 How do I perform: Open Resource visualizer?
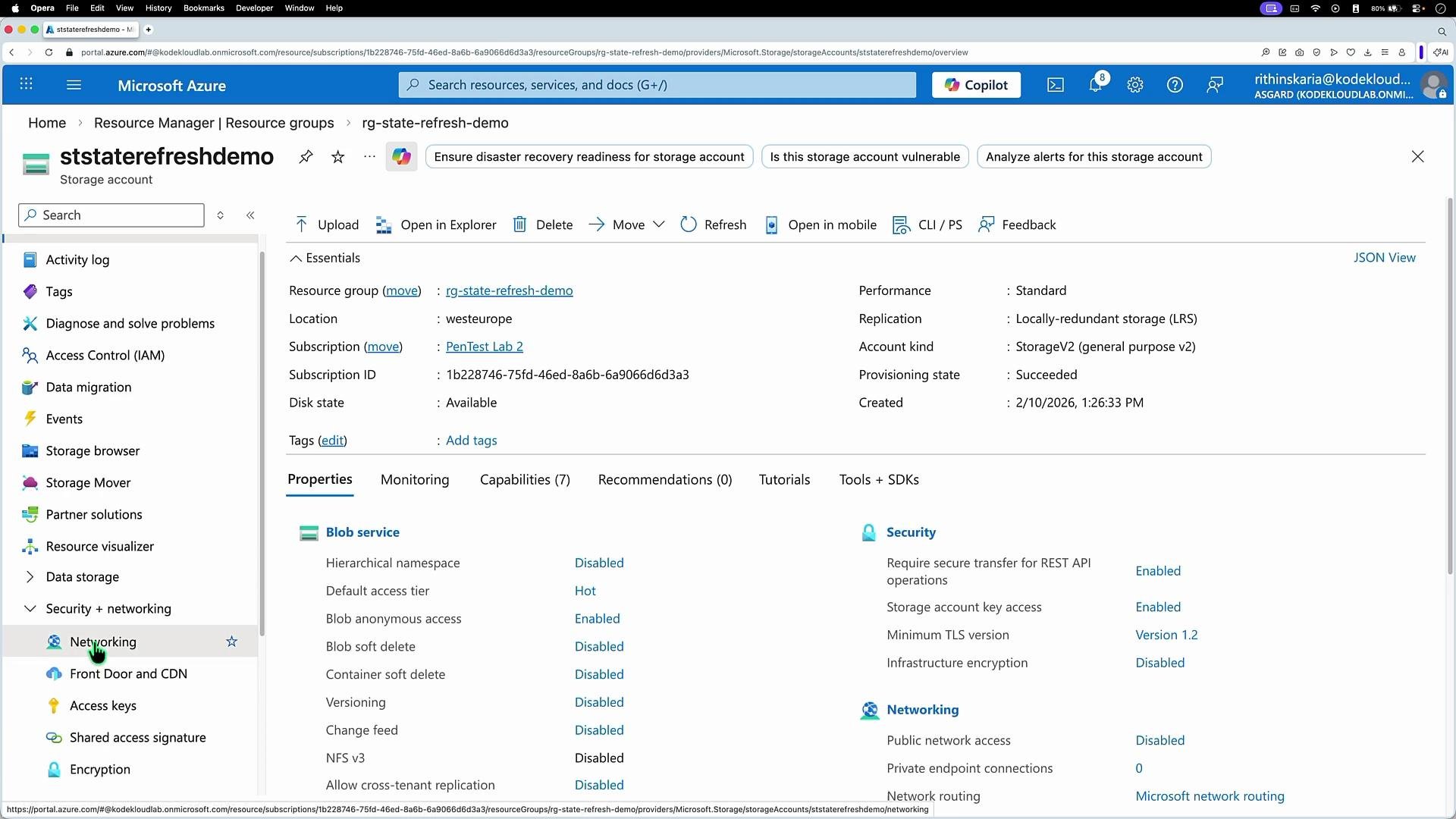[x=99, y=547]
